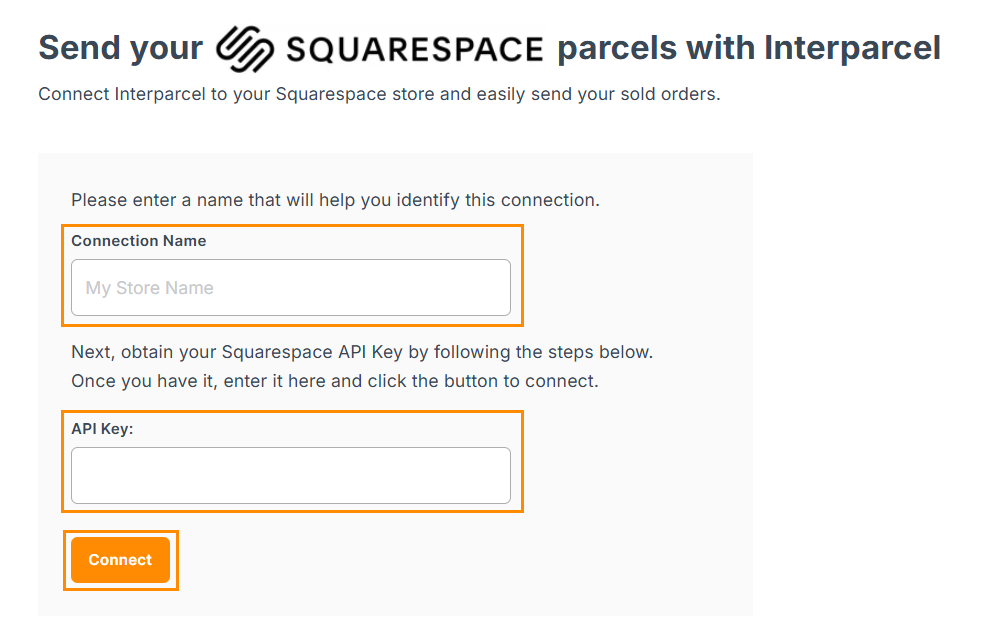
Task: Click the "Next, obtain your Squarespace API Key" line
Action: [250, 353]
